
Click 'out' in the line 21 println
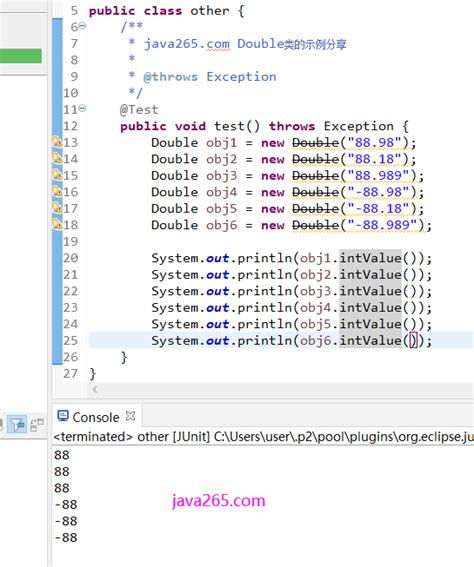tap(217, 275)
